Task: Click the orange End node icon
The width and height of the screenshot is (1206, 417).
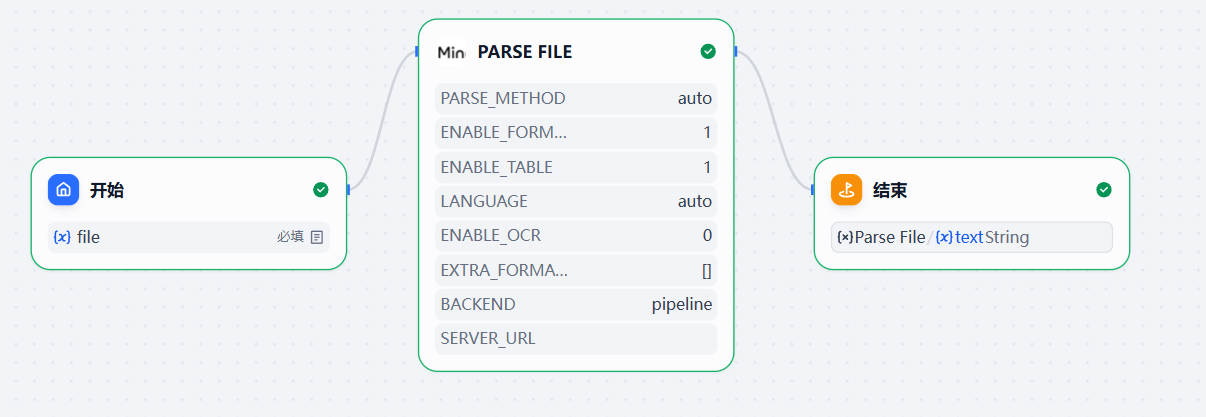Action: click(846, 190)
